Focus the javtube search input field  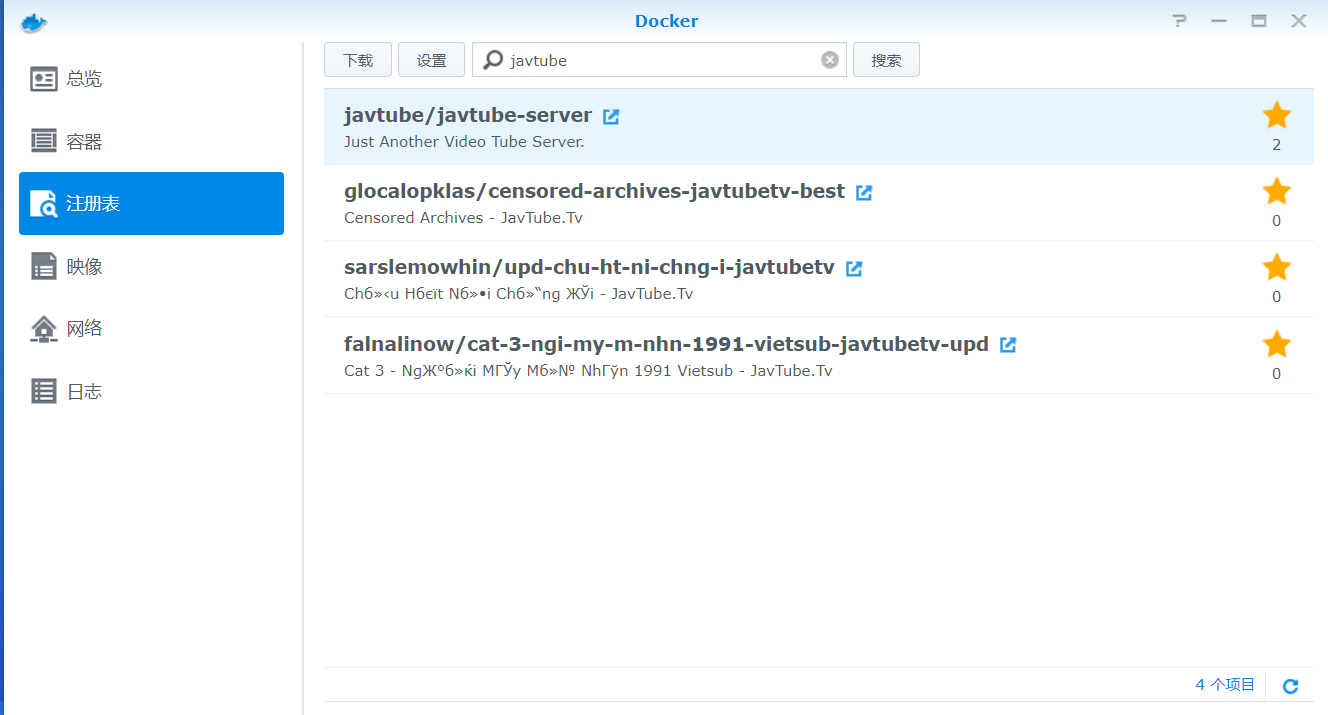point(659,60)
